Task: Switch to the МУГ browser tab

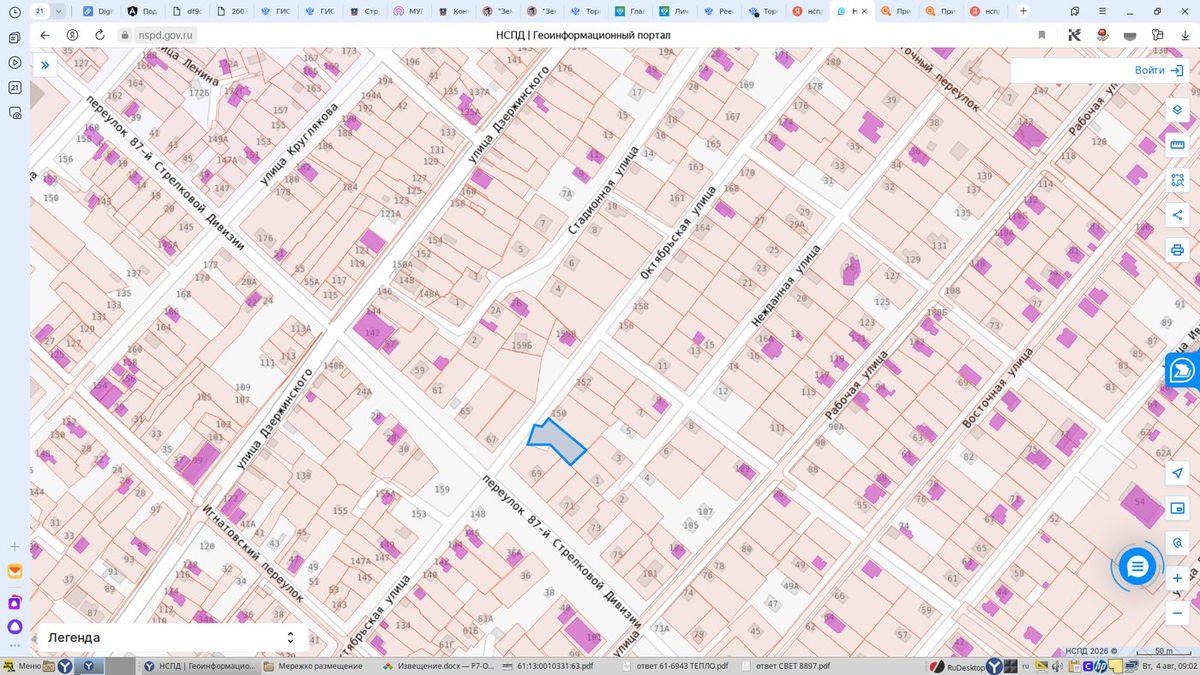Action: tap(410, 10)
